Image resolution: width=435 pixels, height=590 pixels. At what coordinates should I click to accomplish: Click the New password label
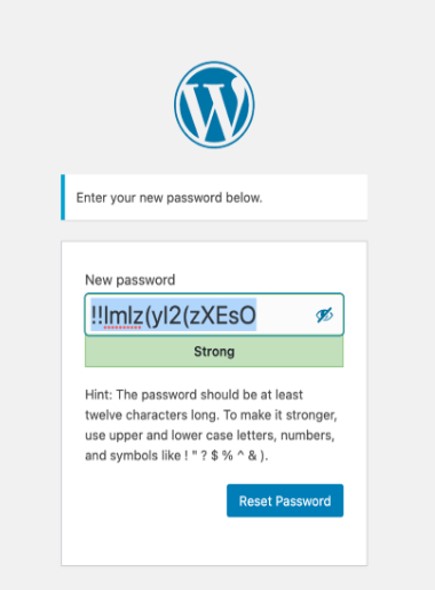pyautogui.click(x=130, y=280)
